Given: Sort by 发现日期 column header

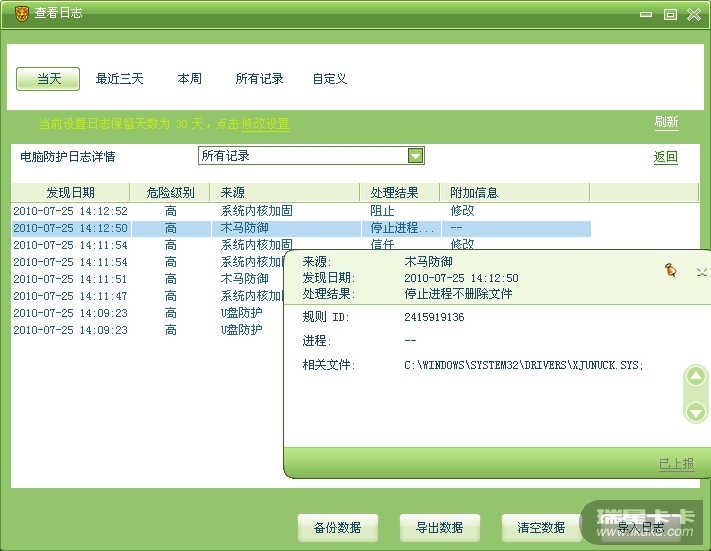Looking at the screenshot, I should click(x=71, y=193).
